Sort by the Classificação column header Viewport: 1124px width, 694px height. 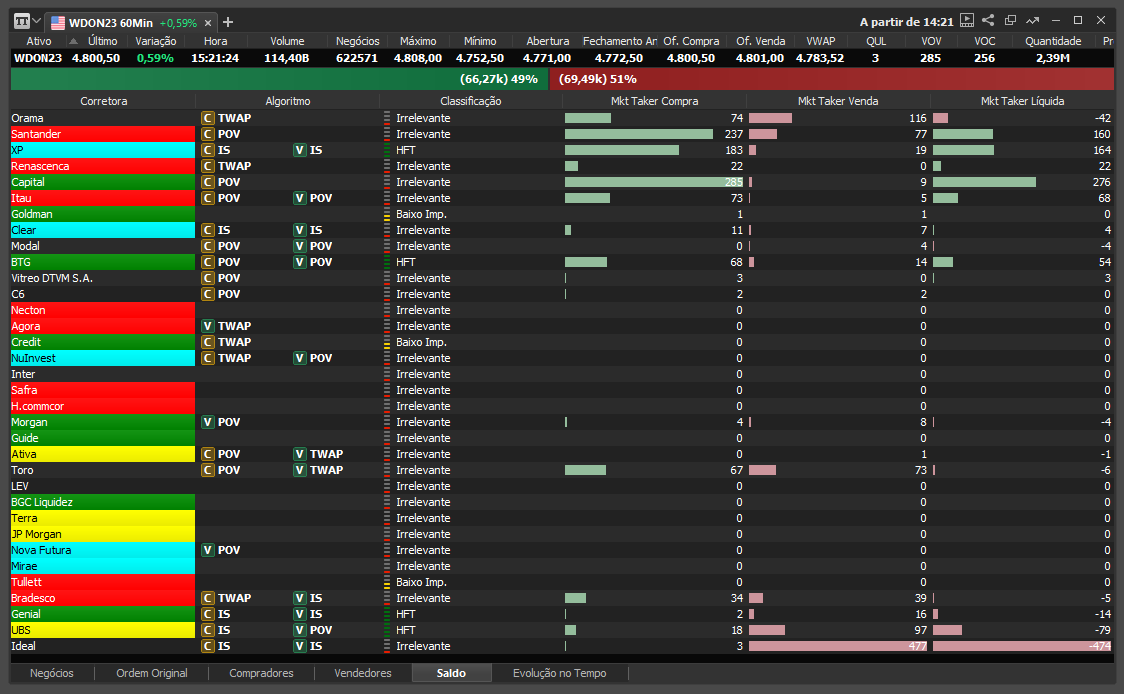pos(471,101)
